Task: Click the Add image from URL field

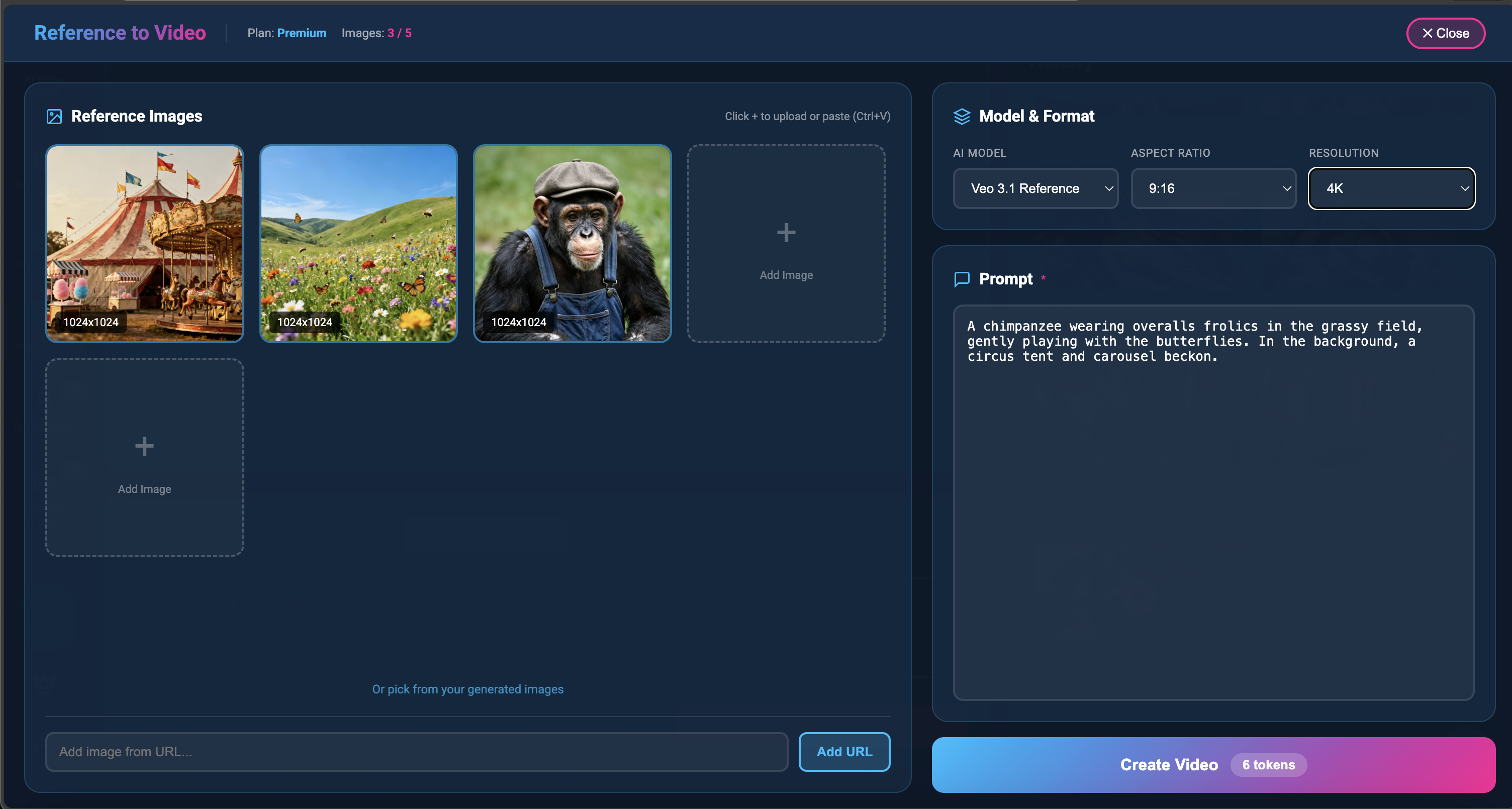Action: 416,752
